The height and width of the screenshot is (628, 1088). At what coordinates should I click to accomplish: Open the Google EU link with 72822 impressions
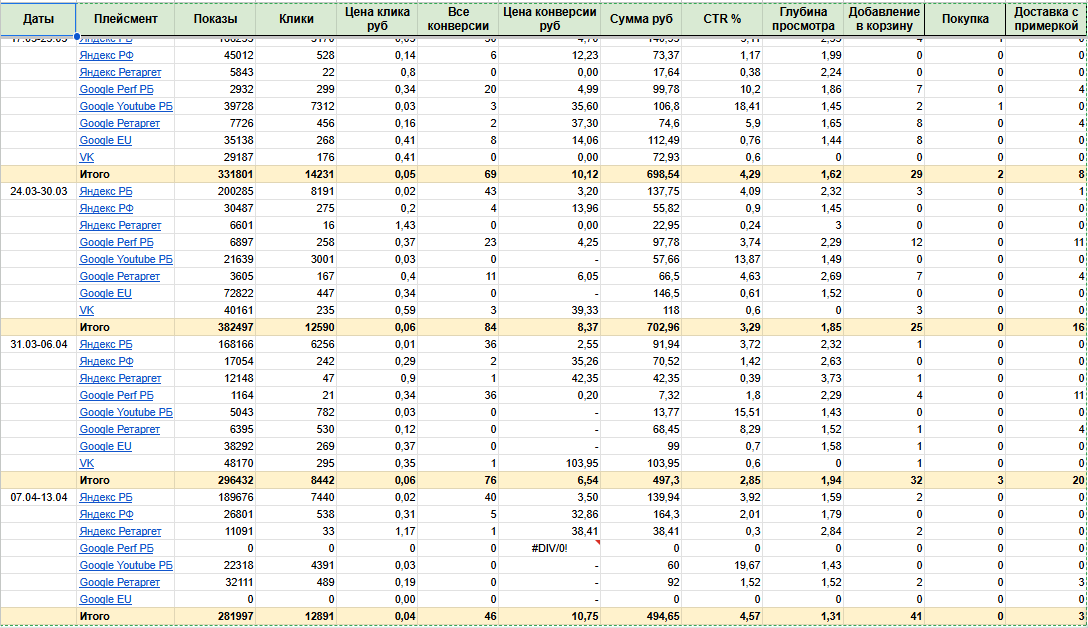[x=105, y=294]
